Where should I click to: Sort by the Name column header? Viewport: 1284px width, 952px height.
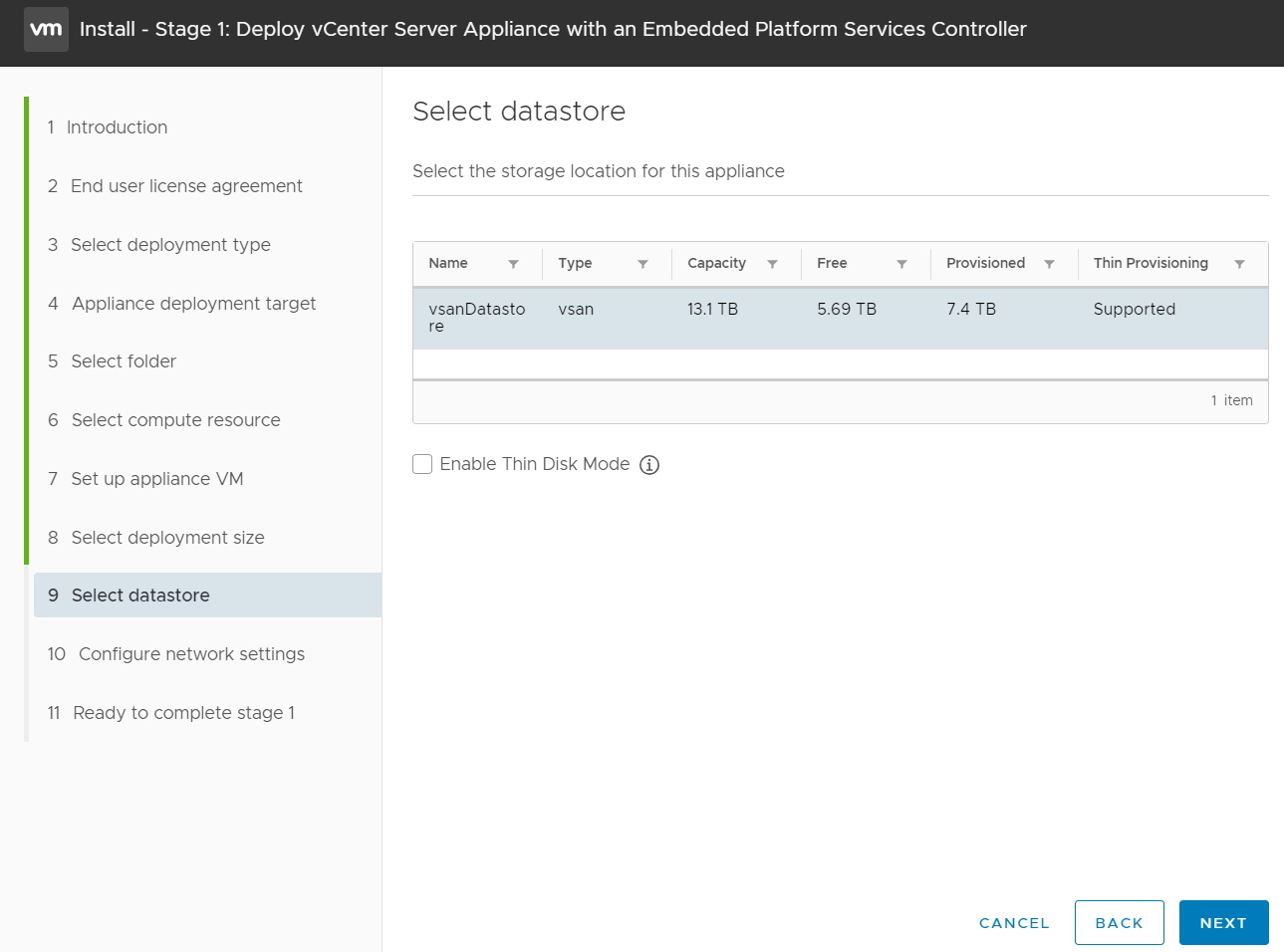[x=448, y=263]
